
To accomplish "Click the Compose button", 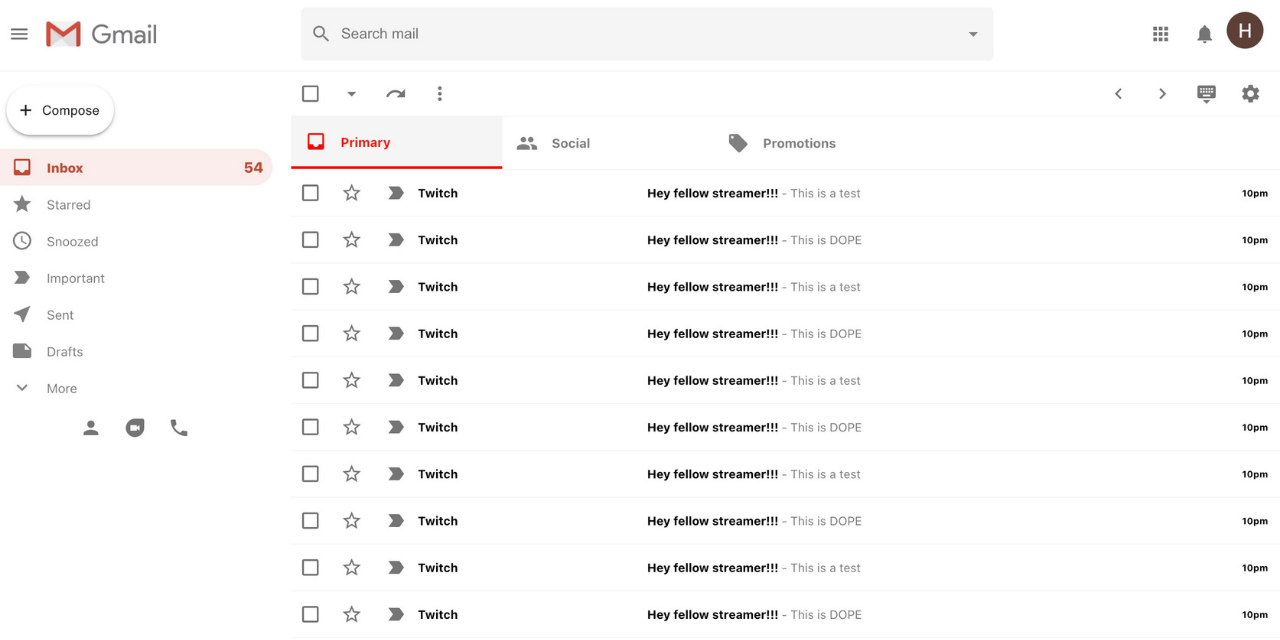I will [60, 110].
